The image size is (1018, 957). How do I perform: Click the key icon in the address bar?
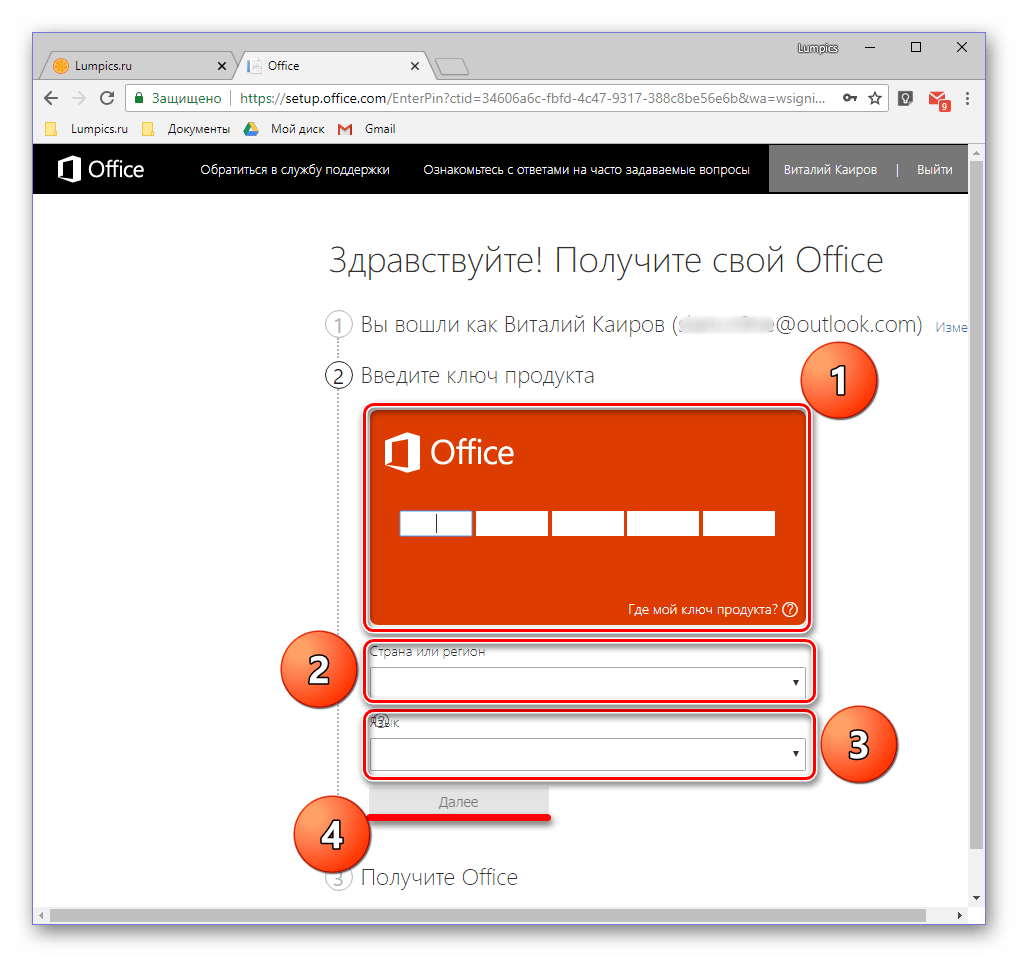click(850, 98)
